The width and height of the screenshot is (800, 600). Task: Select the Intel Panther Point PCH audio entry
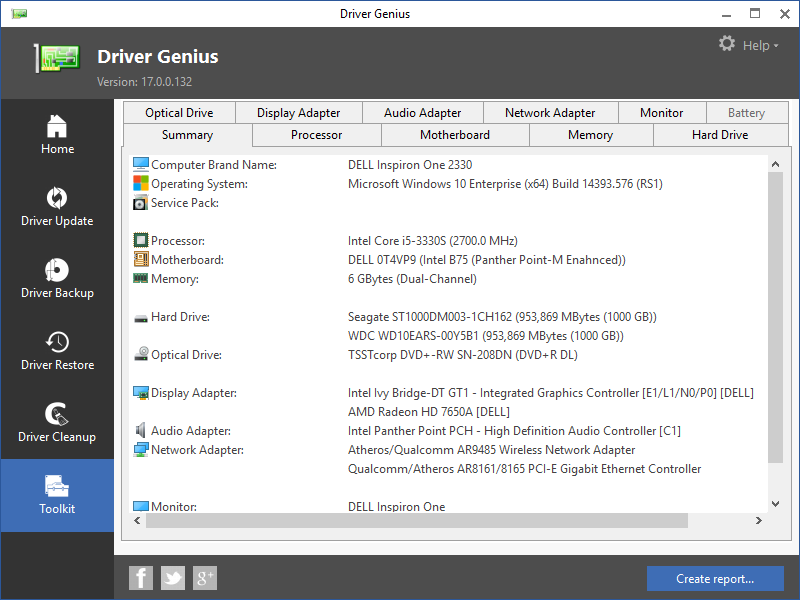click(x=514, y=431)
